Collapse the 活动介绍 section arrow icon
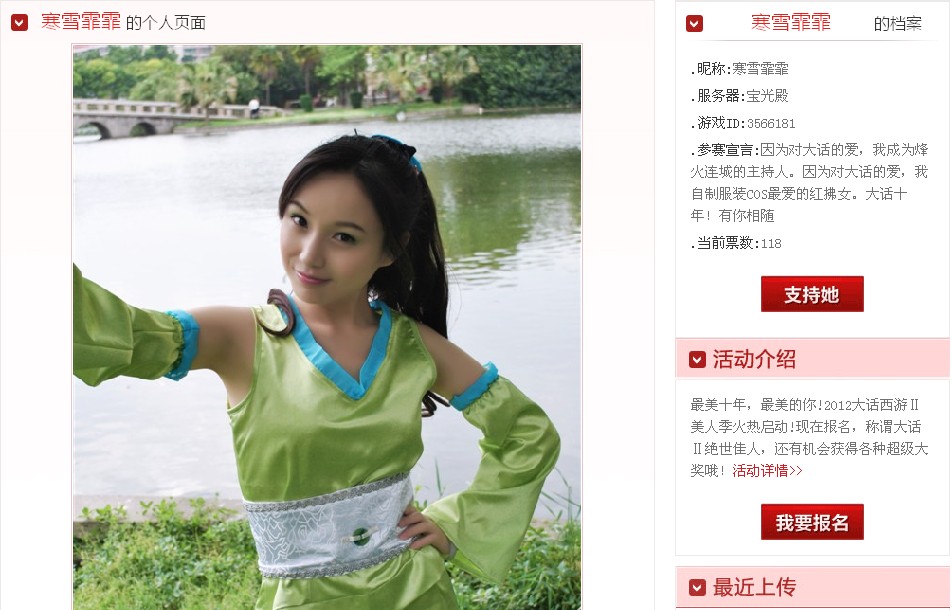 [697, 359]
